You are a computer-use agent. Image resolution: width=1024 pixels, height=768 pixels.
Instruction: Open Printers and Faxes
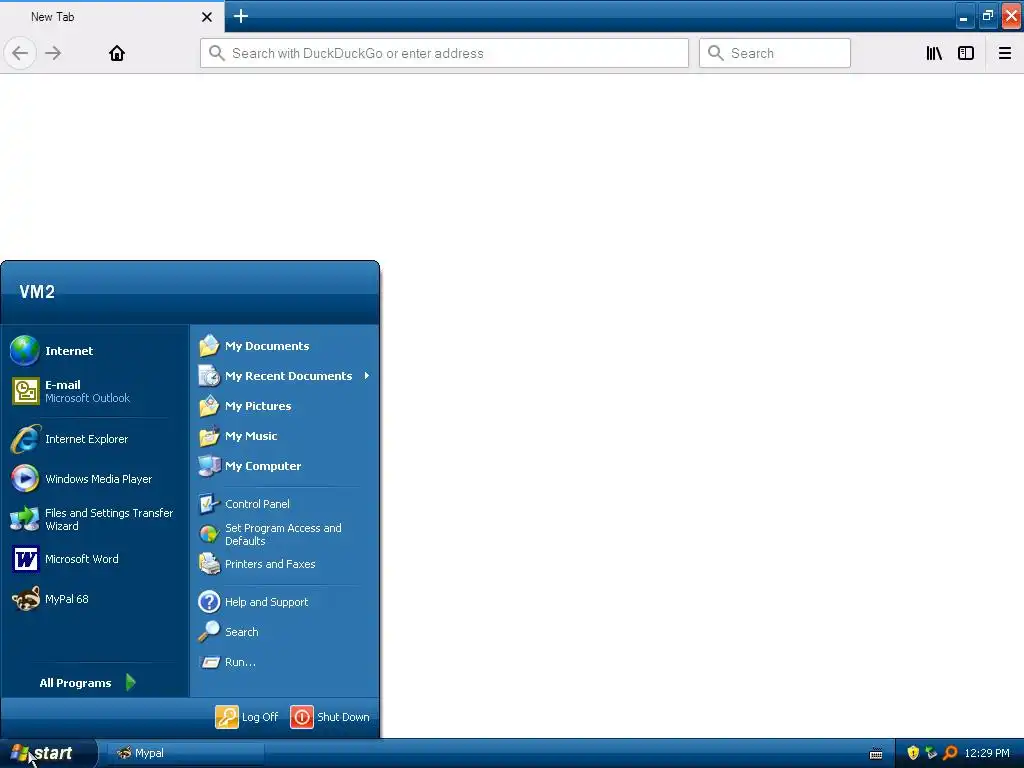click(x=285, y=564)
